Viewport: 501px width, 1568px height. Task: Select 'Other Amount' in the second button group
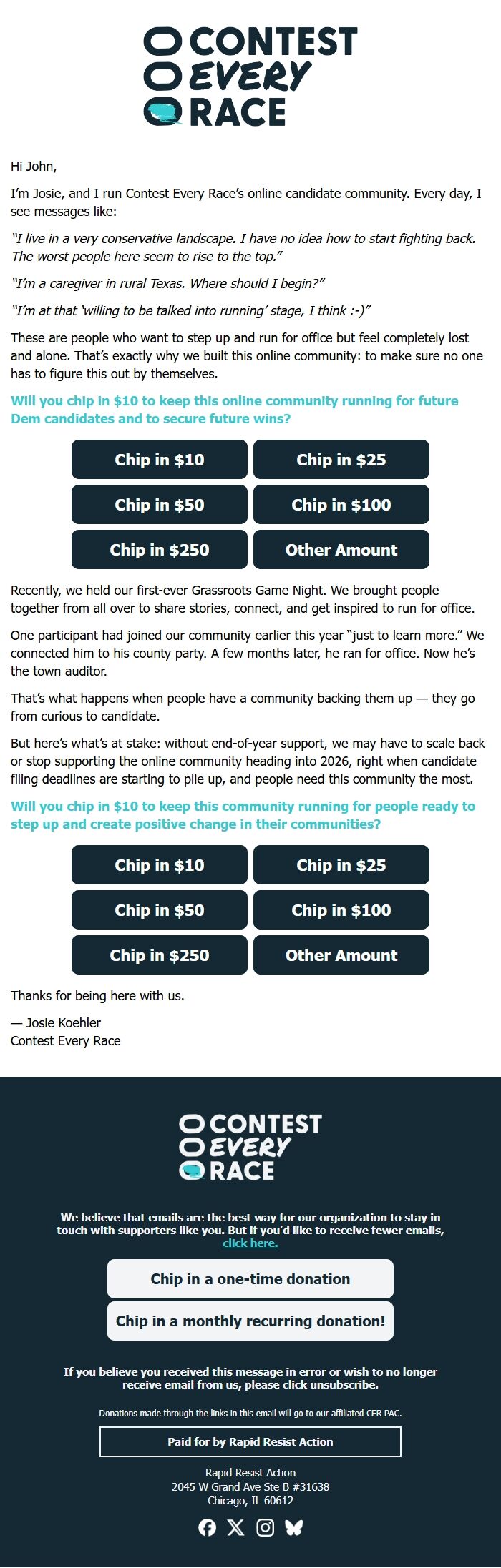(341, 955)
